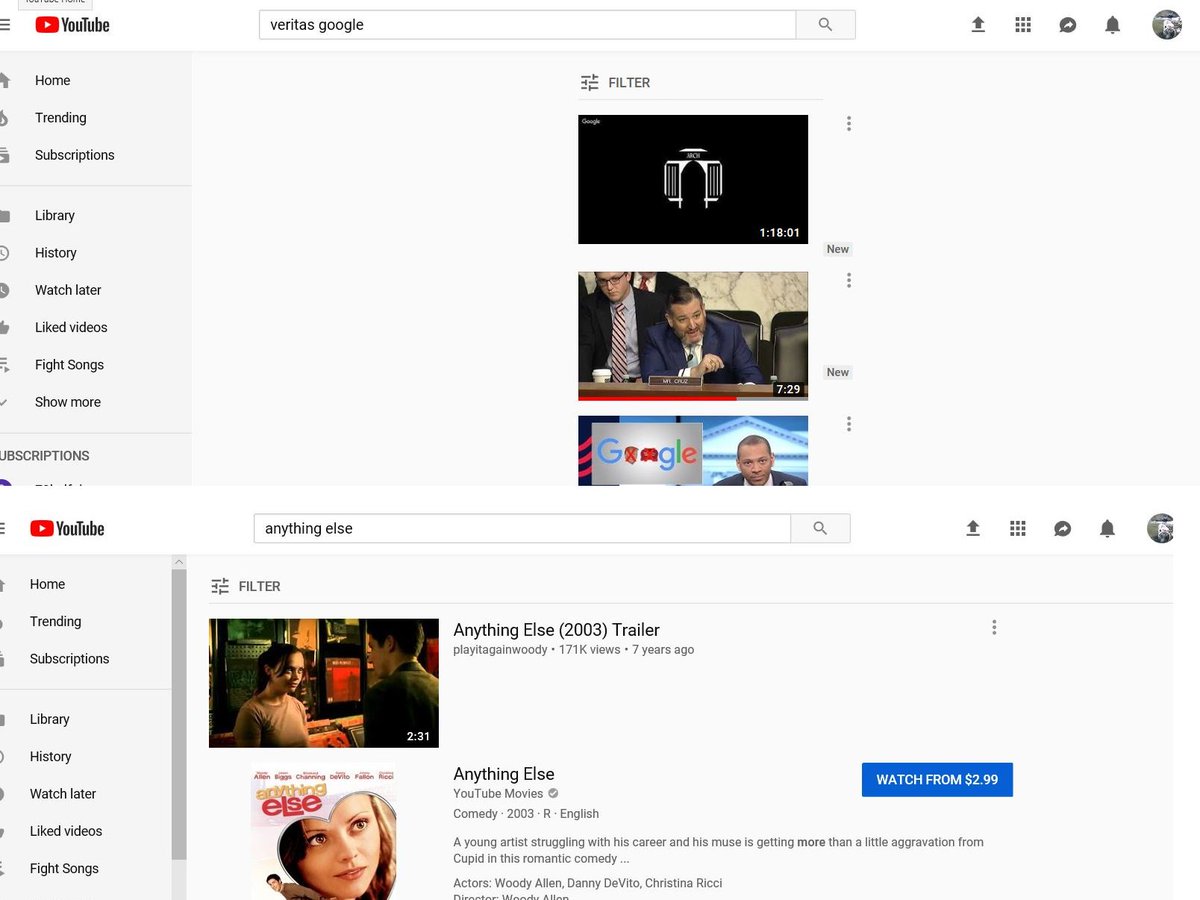Click 'Comedy · 2003 · R · English' text
1200x900 pixels.
[526, 814]
